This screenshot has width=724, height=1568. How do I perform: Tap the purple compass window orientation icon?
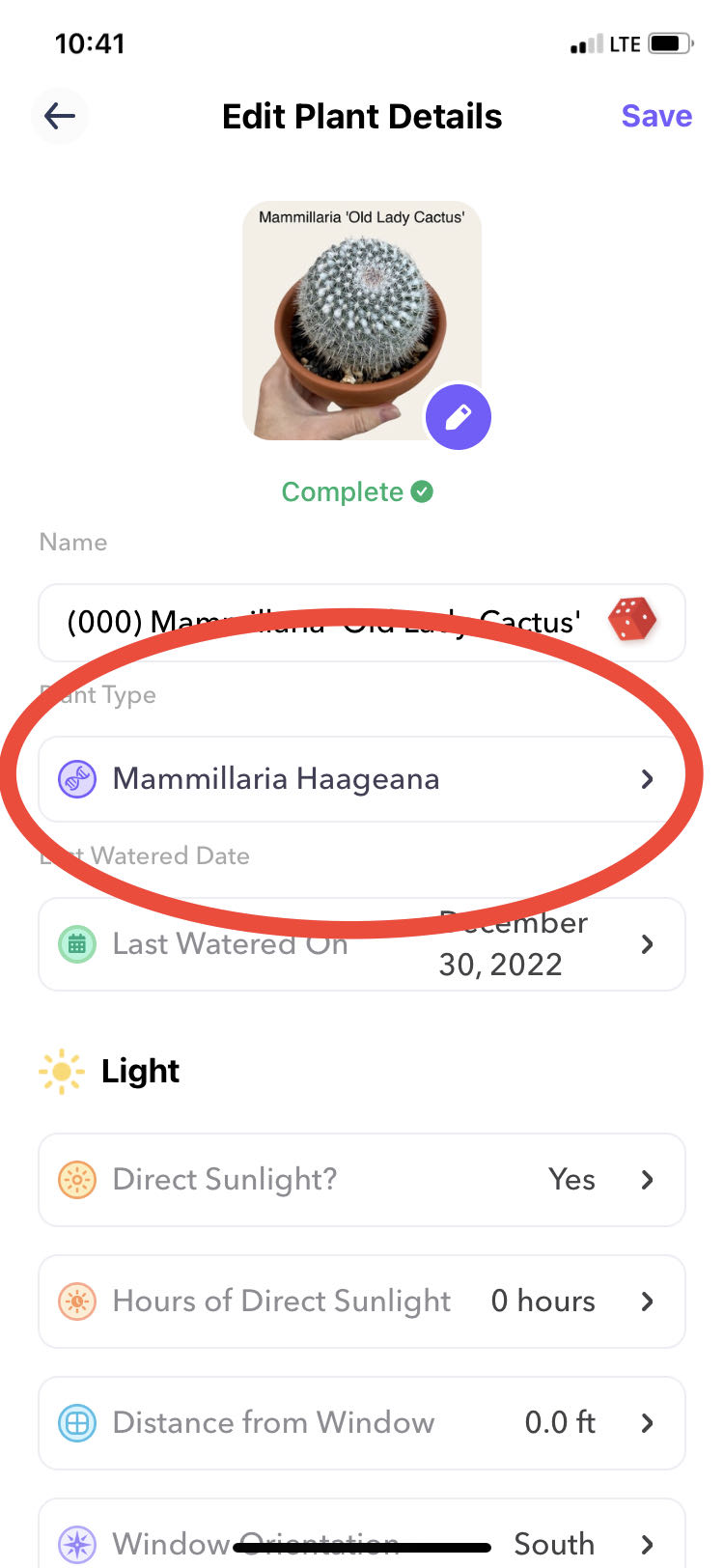coord(77,1543)
